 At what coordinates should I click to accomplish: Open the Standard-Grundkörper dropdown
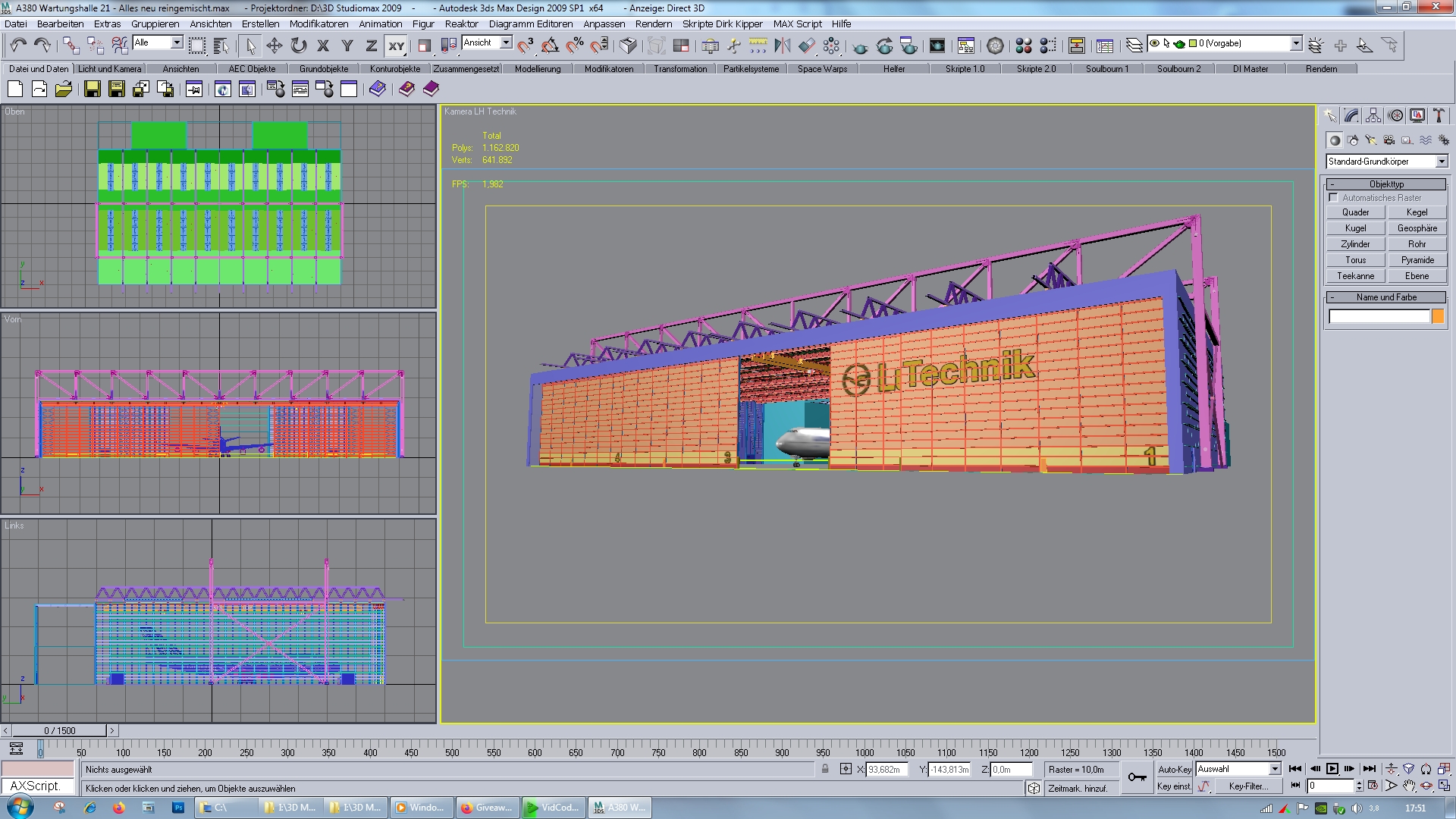[1442, 162]
